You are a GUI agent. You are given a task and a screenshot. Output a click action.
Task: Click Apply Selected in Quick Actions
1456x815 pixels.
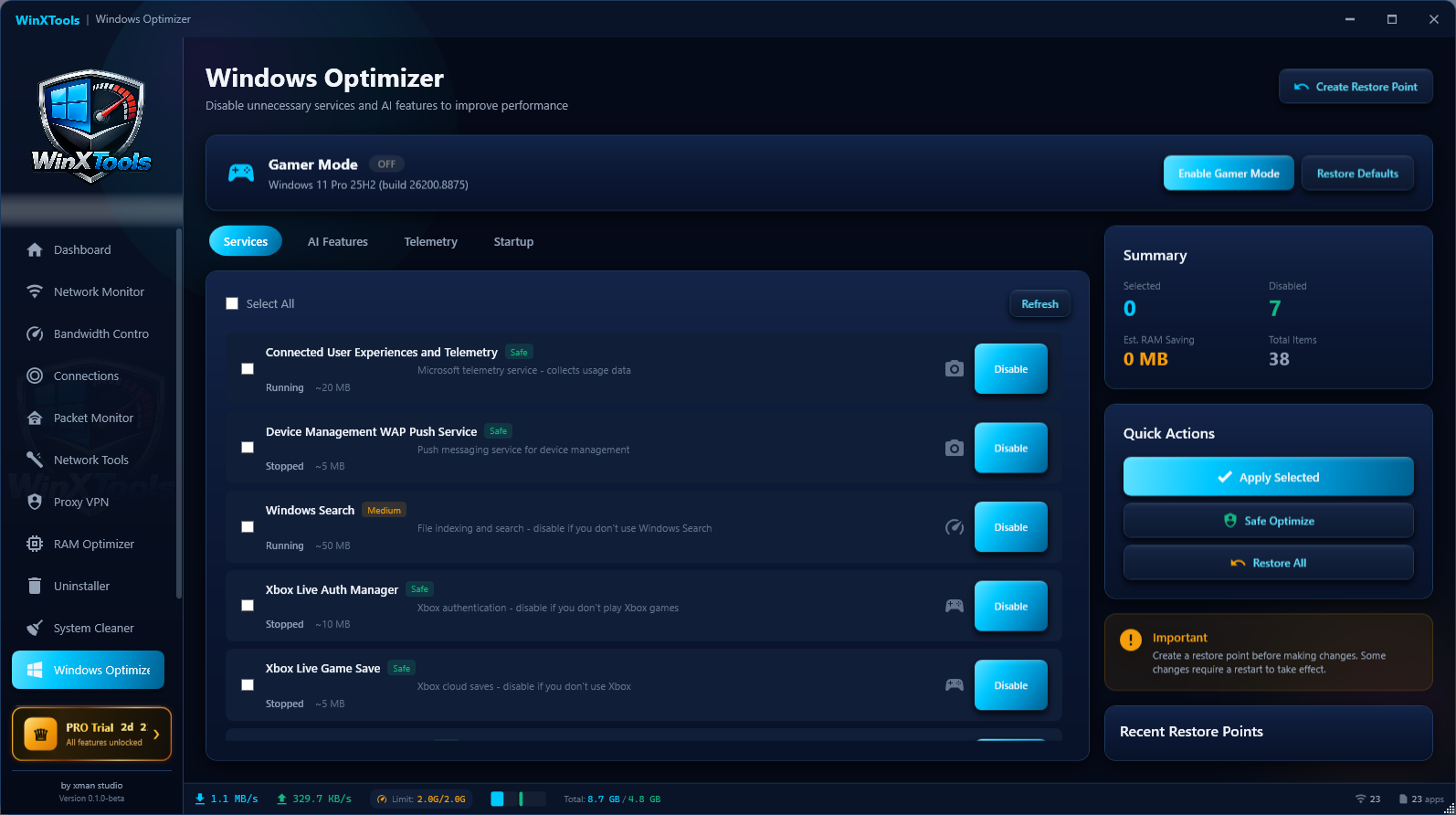click(1268, 477)
